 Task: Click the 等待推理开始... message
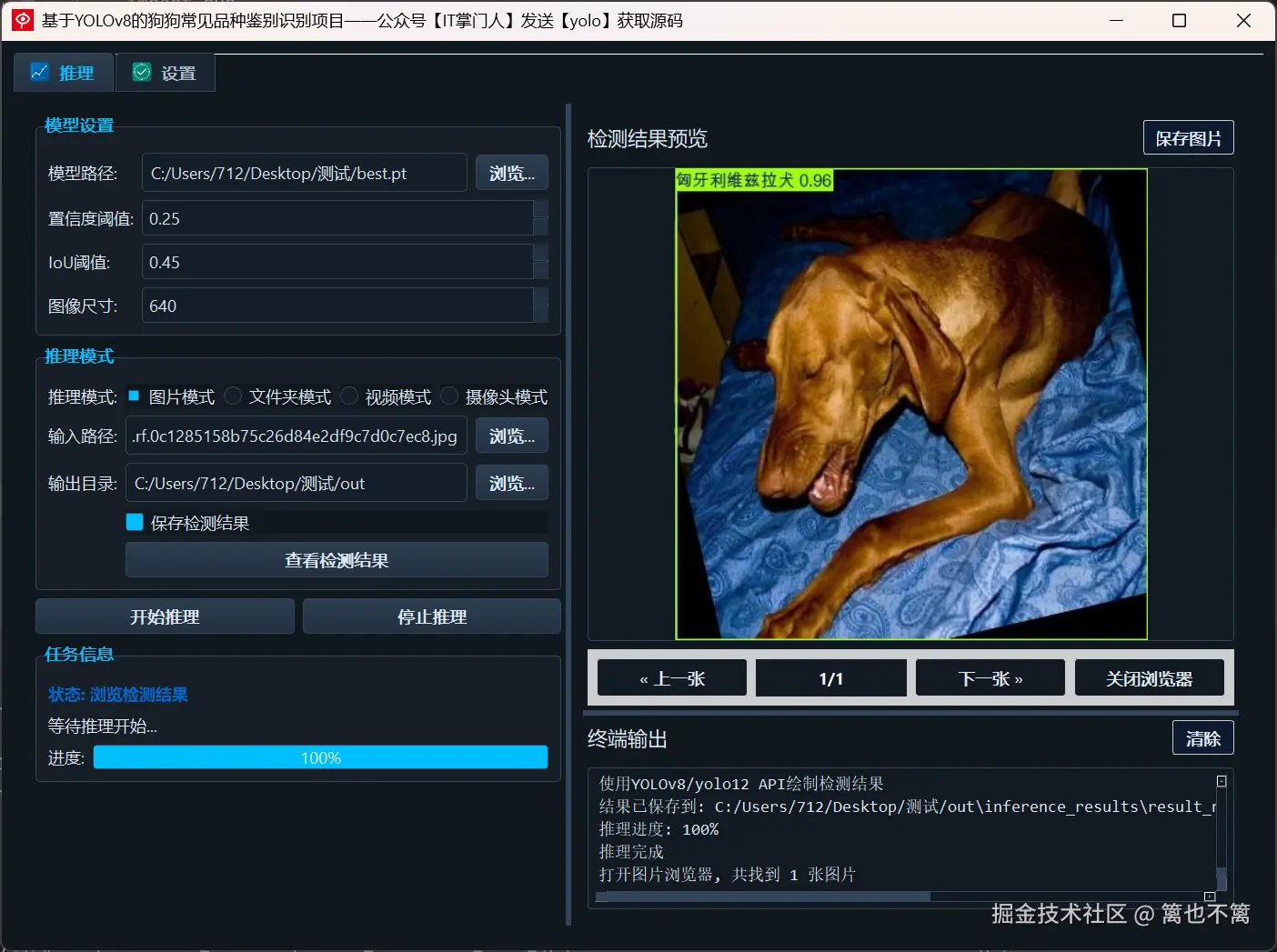pyautogui.click(x=103, y=727)
